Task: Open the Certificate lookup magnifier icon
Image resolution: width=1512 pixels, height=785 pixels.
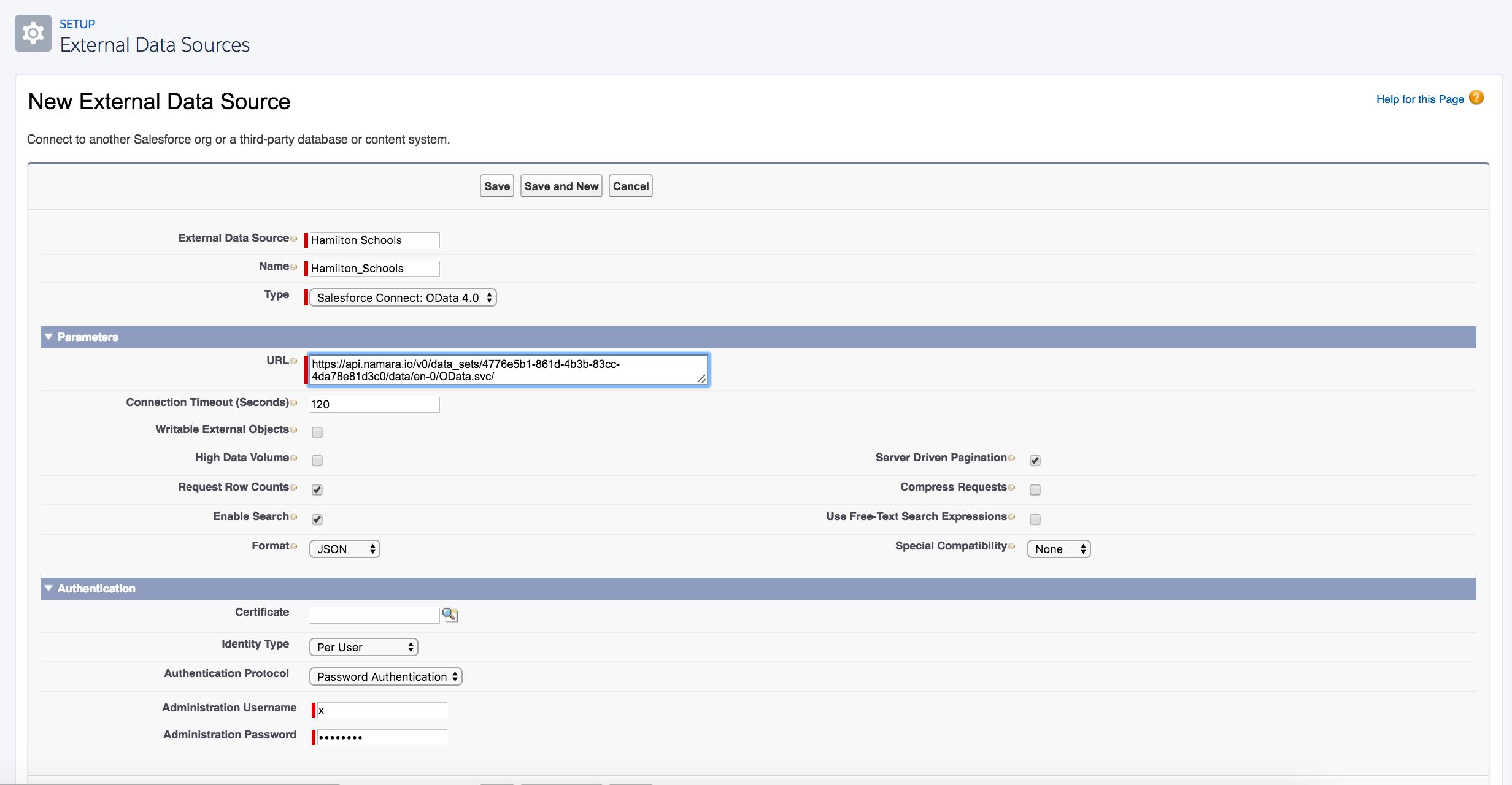Action: tap(451, 615)
